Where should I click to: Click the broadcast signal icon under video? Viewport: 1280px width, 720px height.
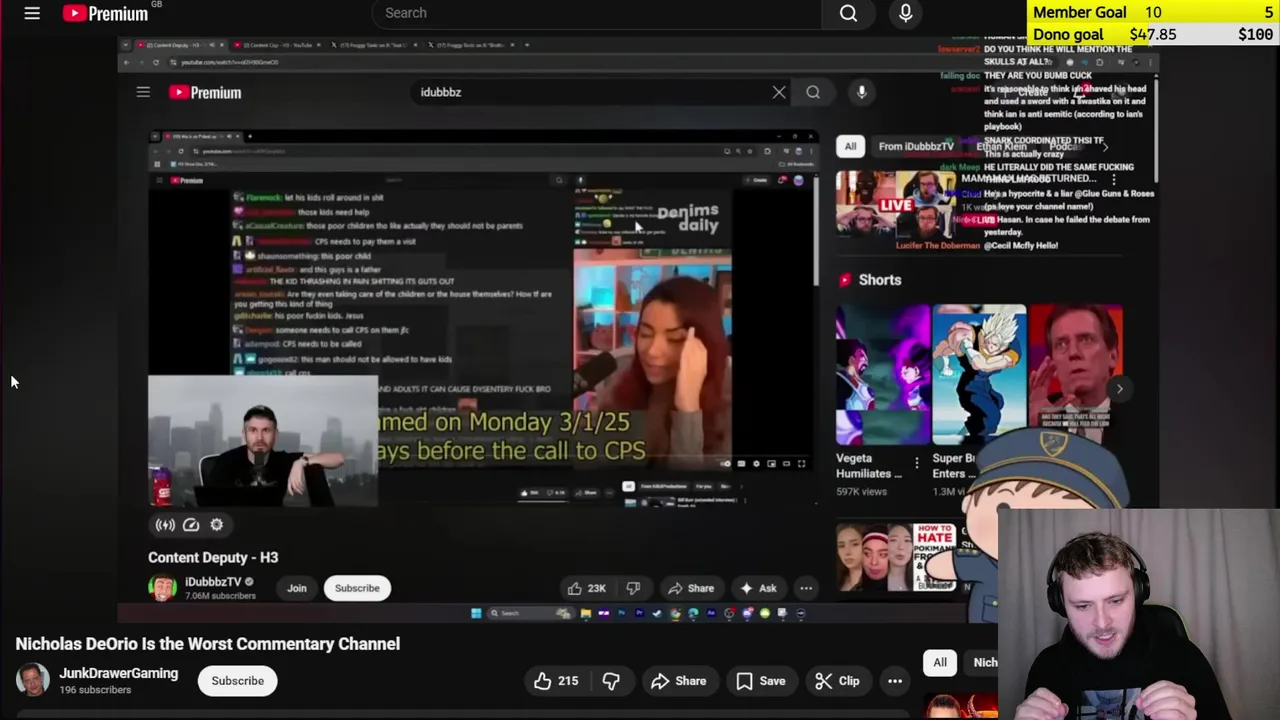165,525
